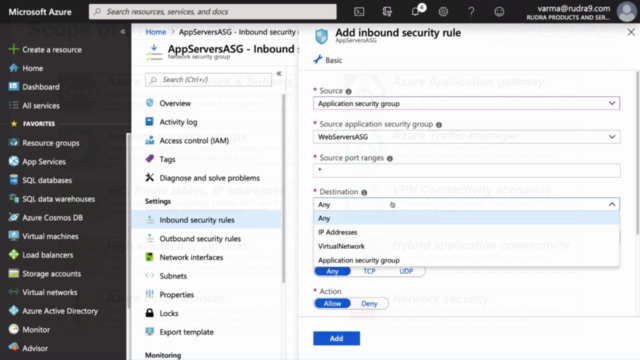Image resolution: width=640 pixels, height=360 pixels.
Task: Focus the Search resources, services, and docs box
Action: pyautogui.click(x=213, y=11)
